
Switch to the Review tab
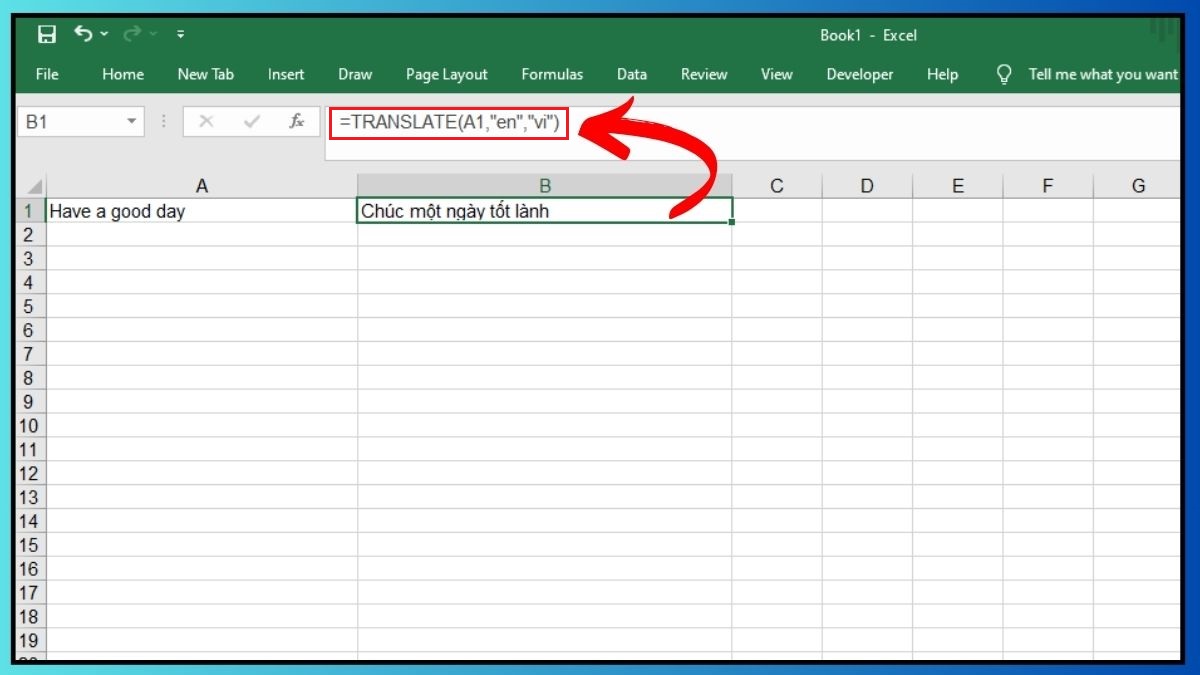703,73
